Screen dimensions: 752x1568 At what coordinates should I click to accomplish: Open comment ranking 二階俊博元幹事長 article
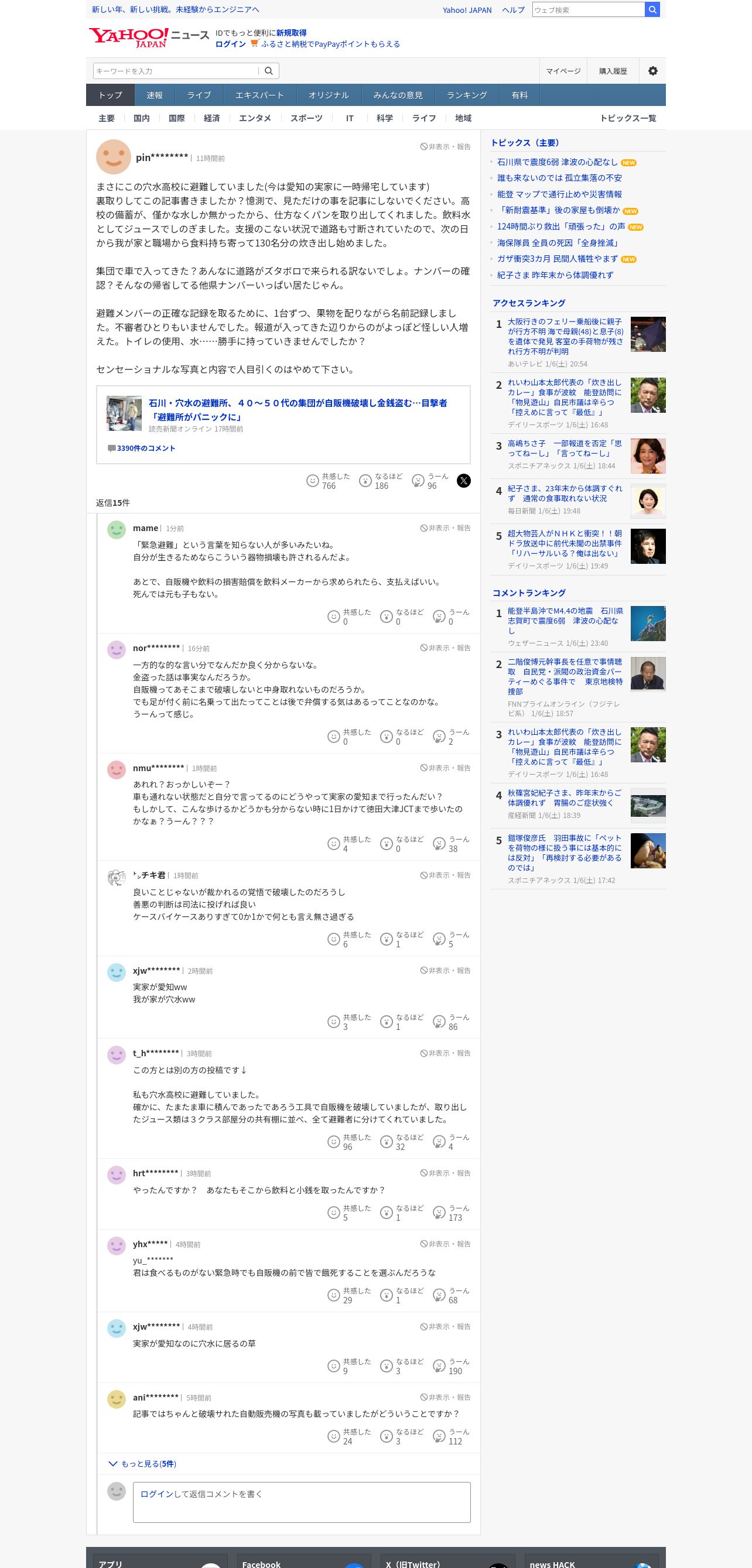(x=565, y=676)
